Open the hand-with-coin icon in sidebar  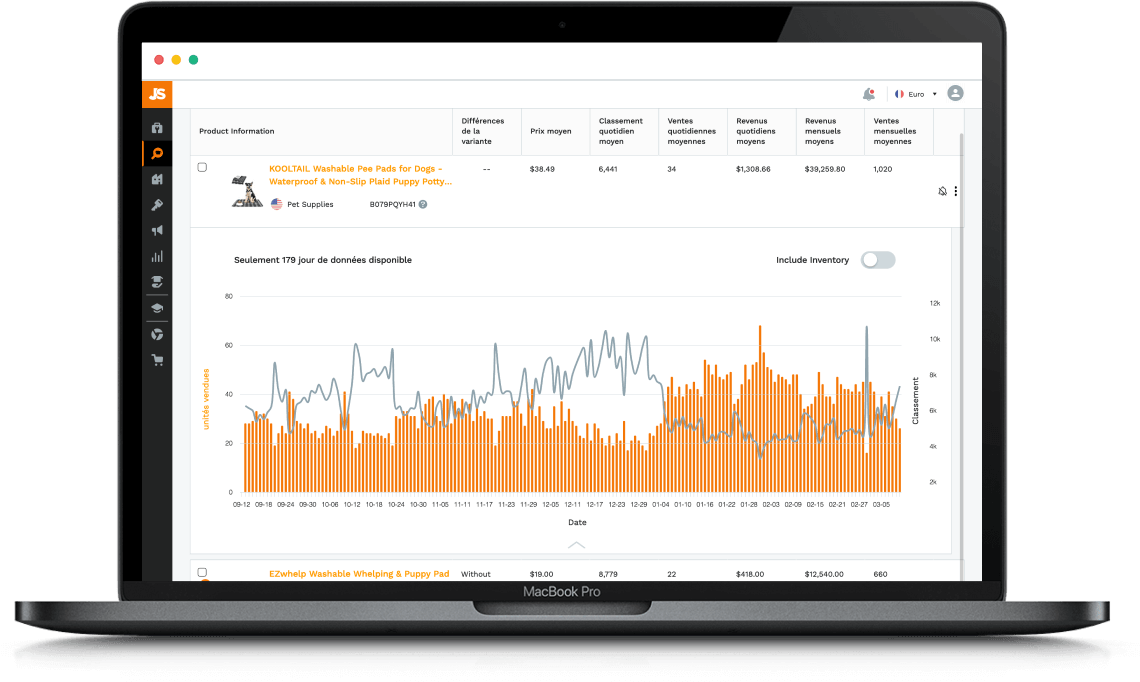[x=157, y=282]
